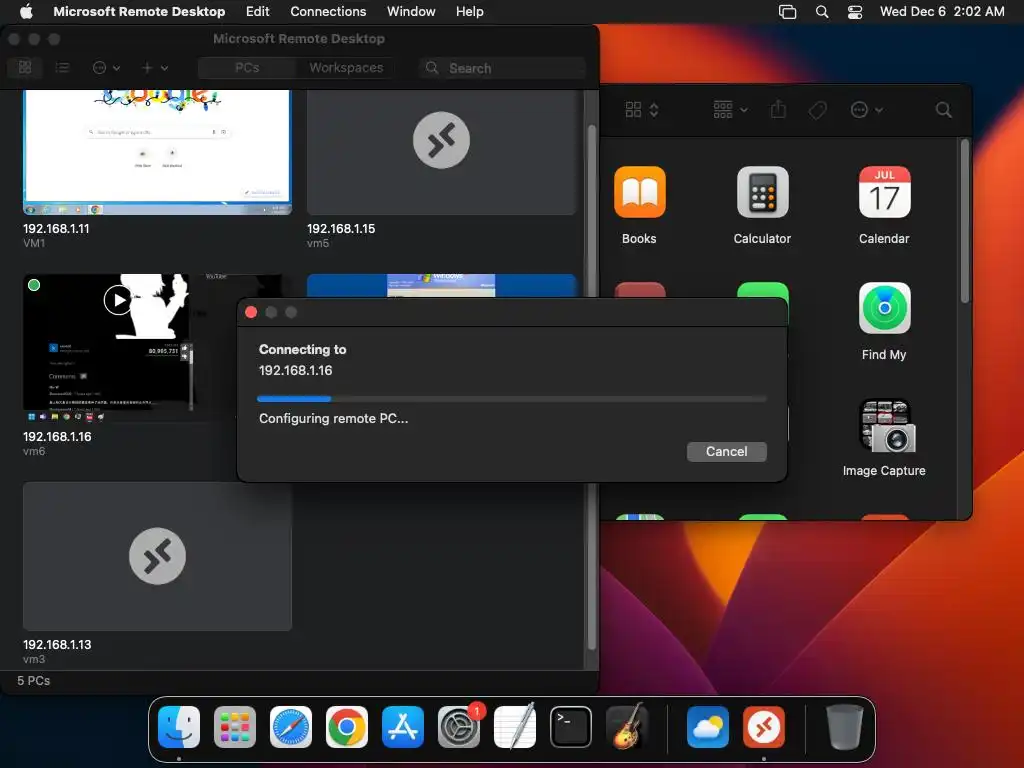Open the Help menu

[470, 11]
